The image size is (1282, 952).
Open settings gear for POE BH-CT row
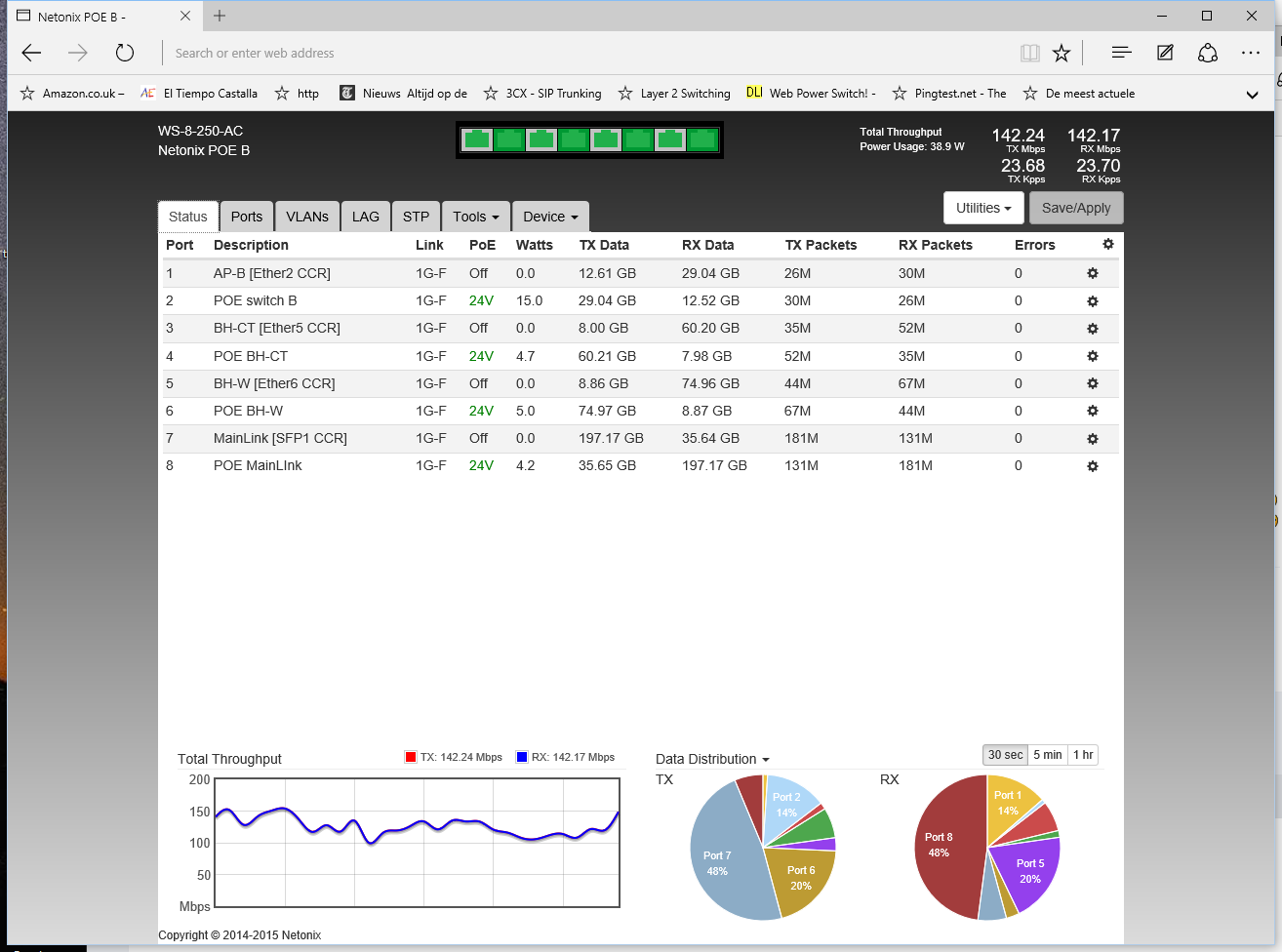point(1093,356)
